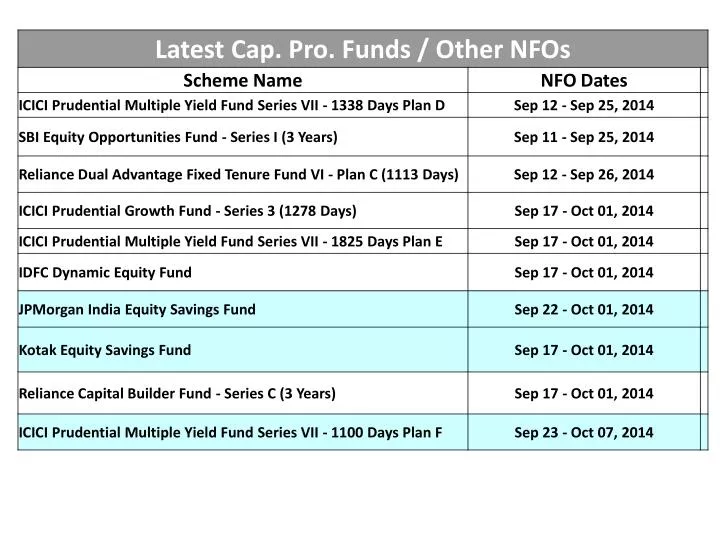Click the NFO dates for Kotak Equity Savings Fund
The height and width of the screenshot is (540, 720).
click(584, 350)
